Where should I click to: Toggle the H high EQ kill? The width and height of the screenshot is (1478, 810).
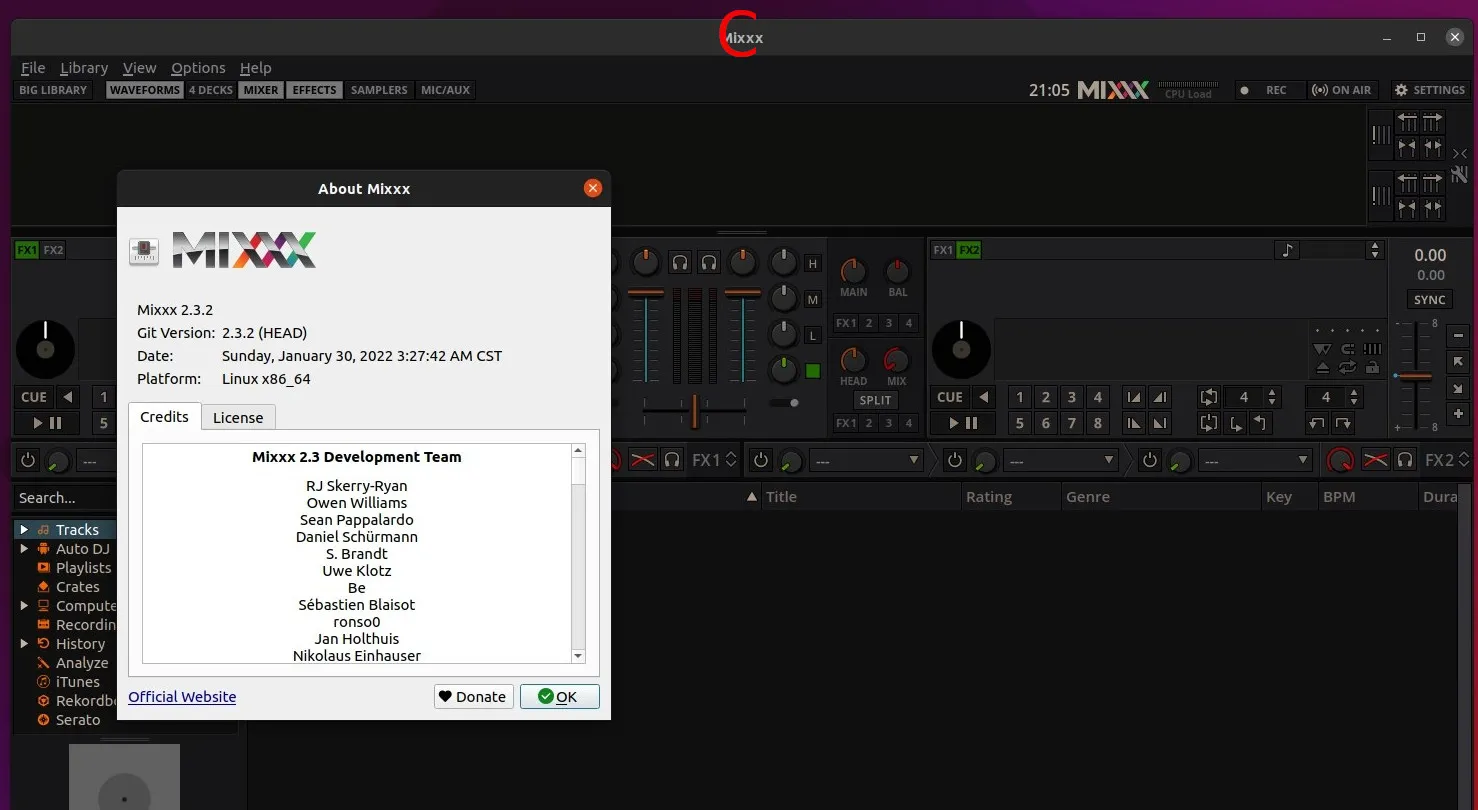pyautogui.click(x=813, y=264)
